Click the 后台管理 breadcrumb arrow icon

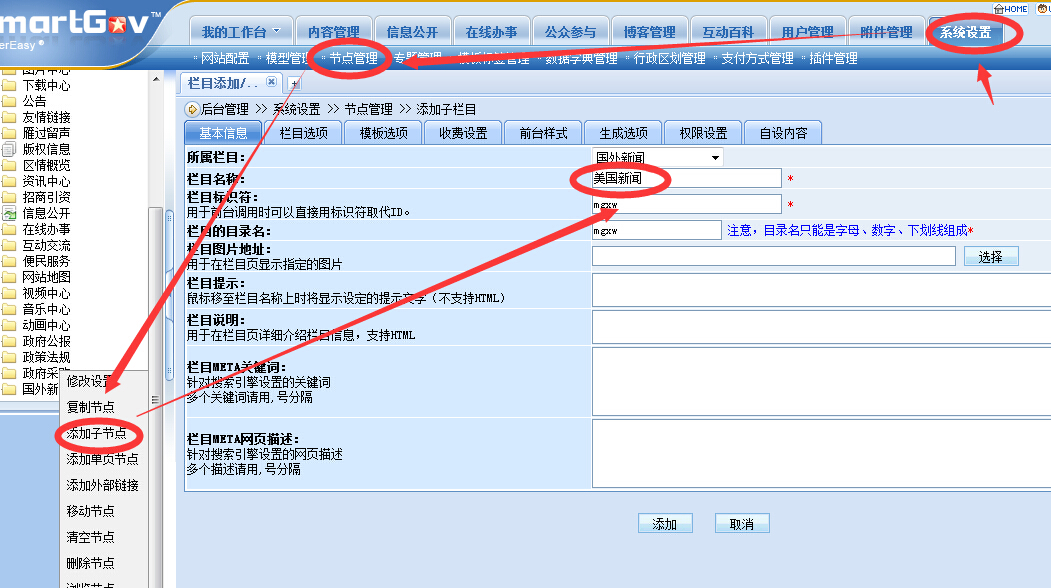192,109
